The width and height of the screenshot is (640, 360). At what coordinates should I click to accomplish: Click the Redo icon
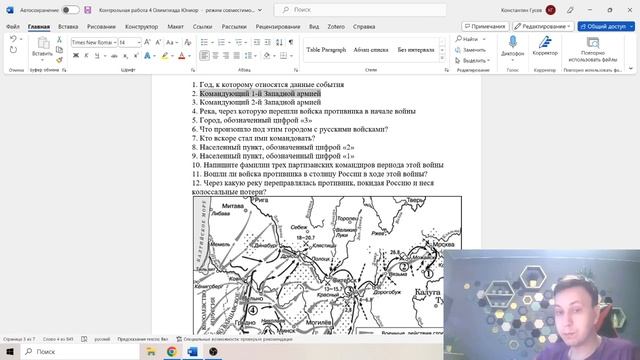[x=13, y=50]
